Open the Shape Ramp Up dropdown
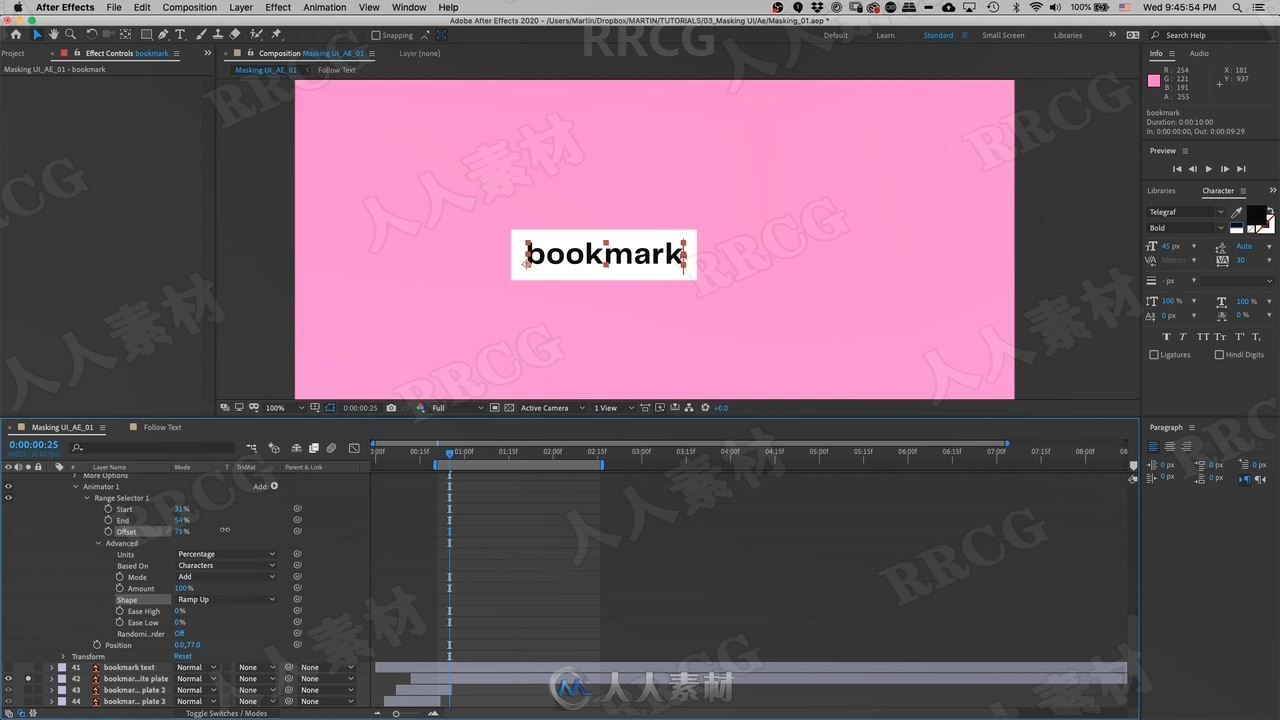This screenshot has width=1280, height=720. tap(226, 600)
